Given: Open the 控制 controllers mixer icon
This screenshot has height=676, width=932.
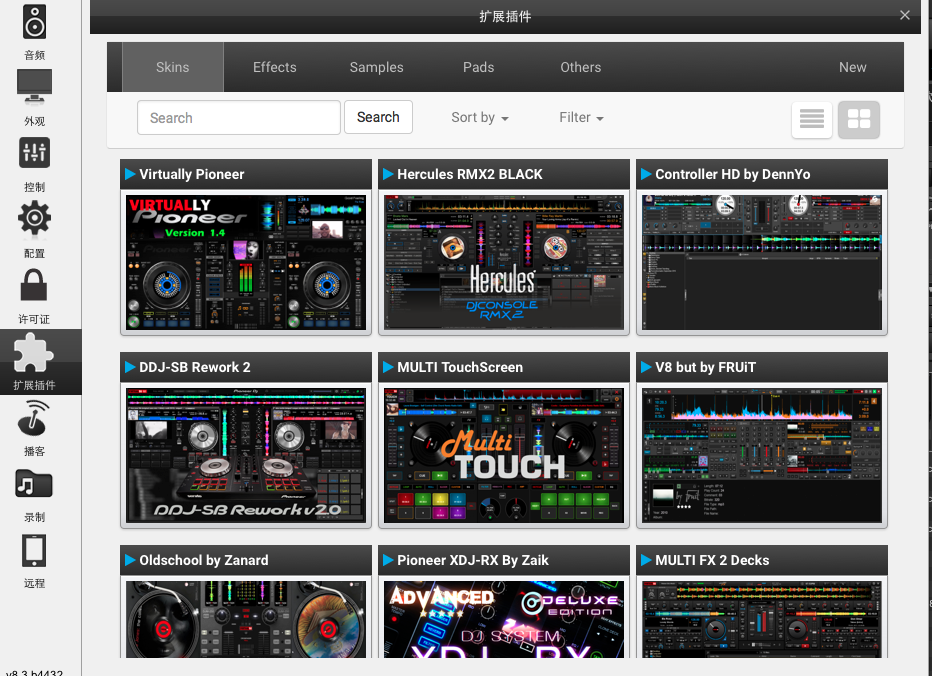Looking at the screenshot, I should tap(34, 153).
